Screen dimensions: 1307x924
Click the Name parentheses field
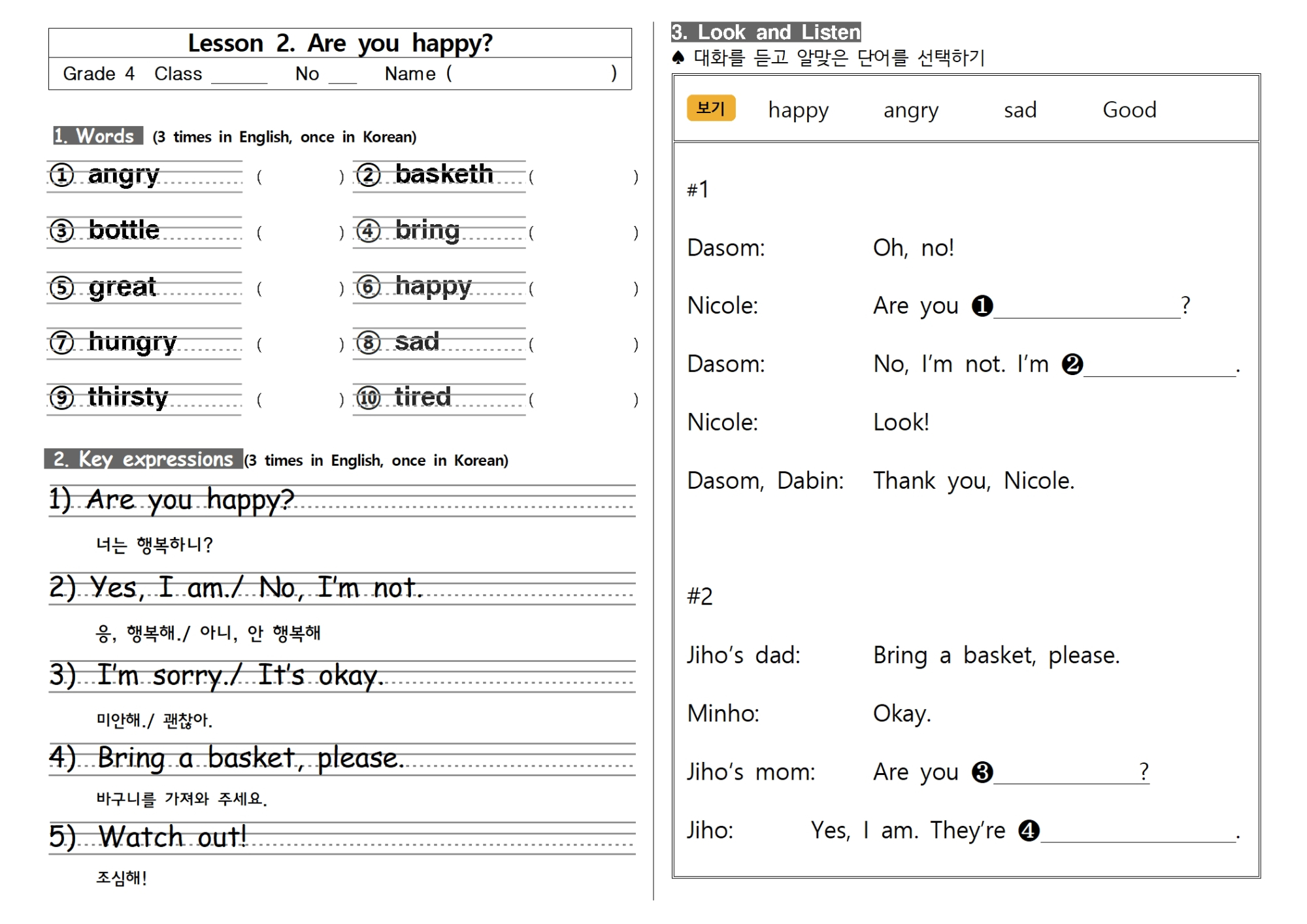pos(531,73)
